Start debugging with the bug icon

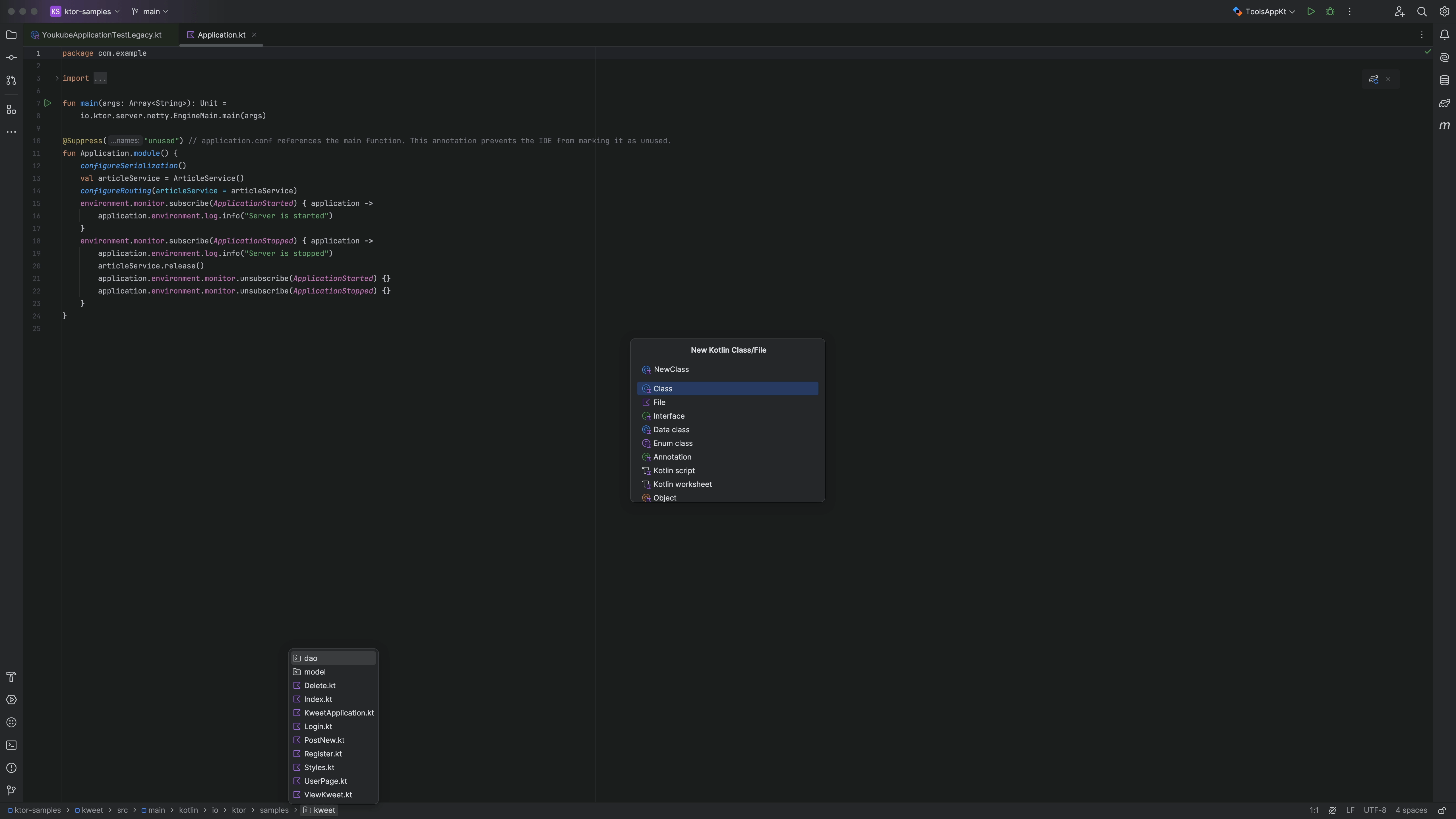(x=1330, y=11)
